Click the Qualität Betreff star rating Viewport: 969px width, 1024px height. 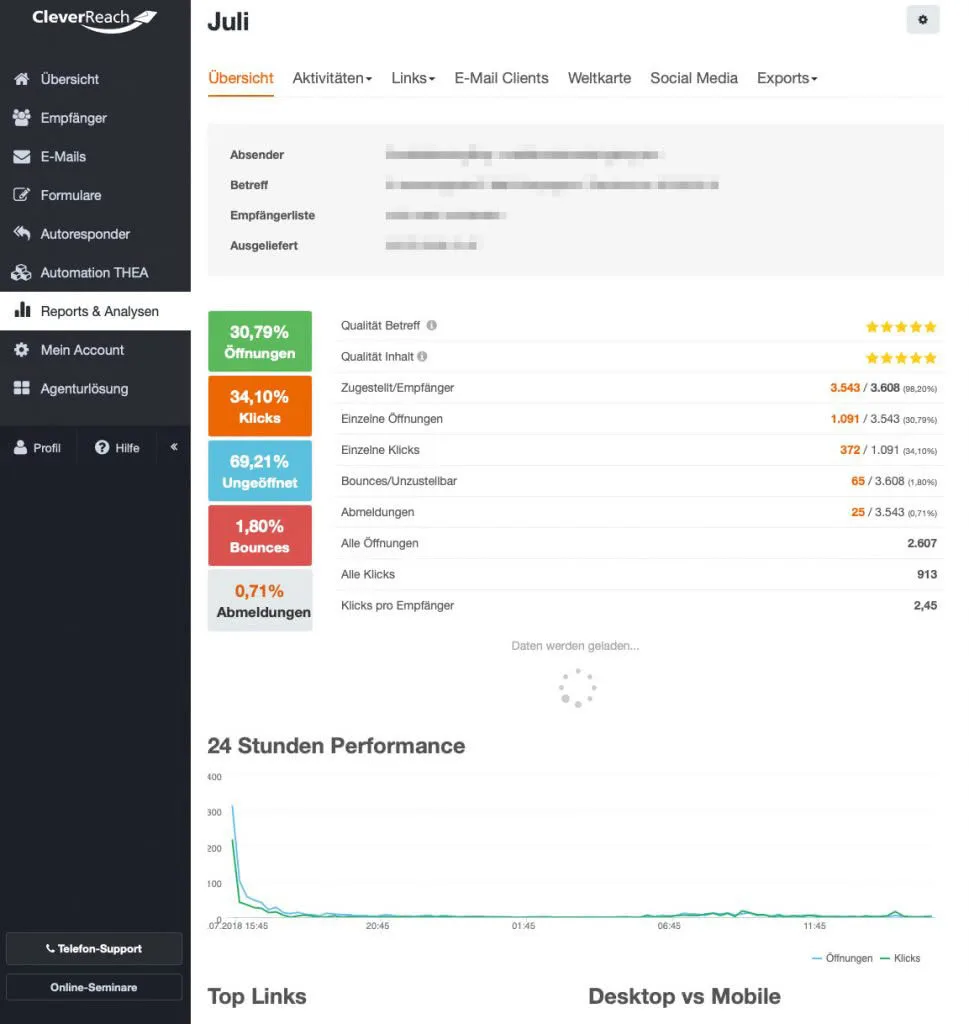[901, 327]
